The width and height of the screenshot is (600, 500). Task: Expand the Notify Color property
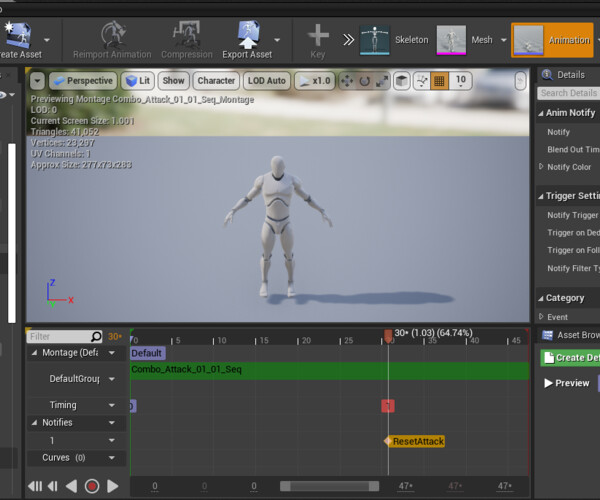click(542, 167)
